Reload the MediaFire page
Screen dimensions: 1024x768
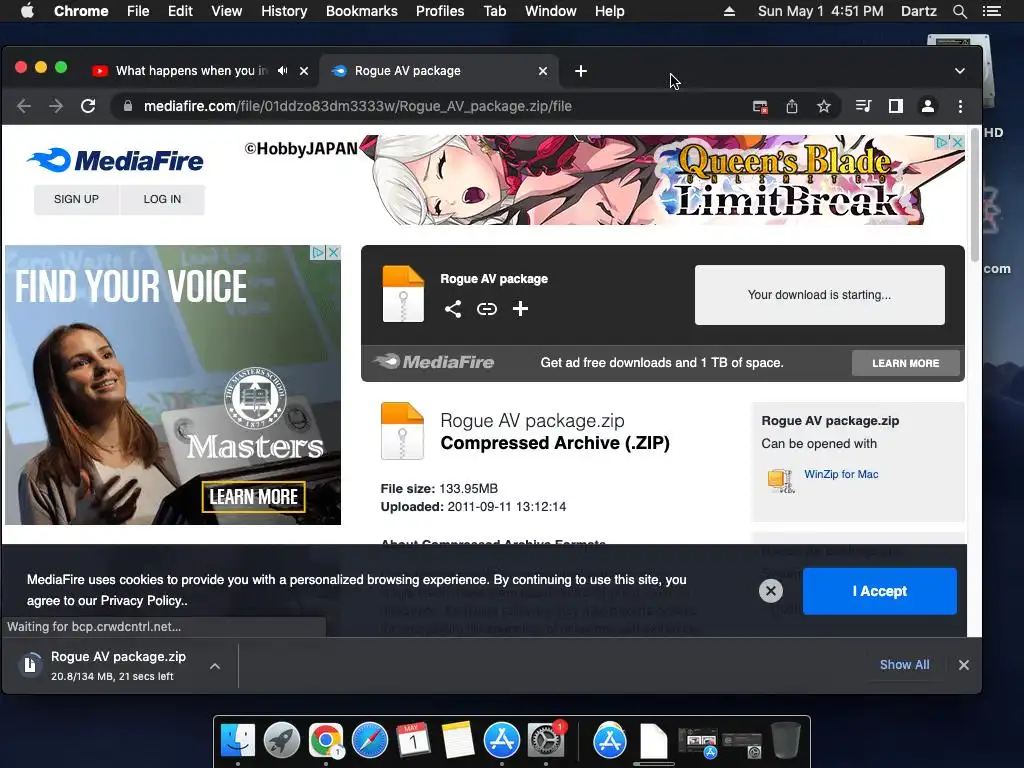[88, 106]
